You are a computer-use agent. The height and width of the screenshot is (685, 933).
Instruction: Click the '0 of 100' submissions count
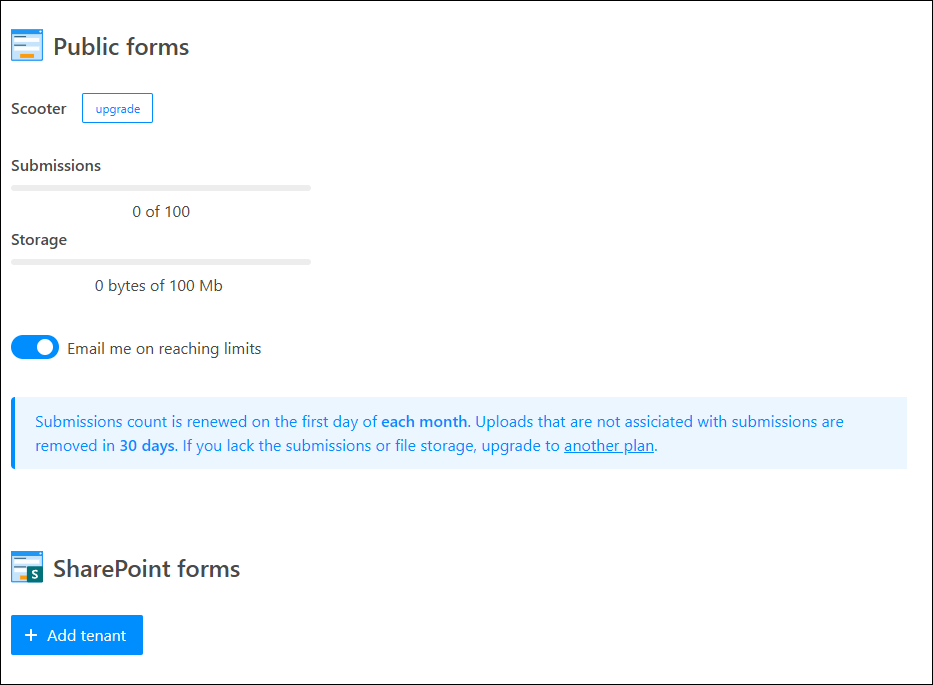(161, 212)
